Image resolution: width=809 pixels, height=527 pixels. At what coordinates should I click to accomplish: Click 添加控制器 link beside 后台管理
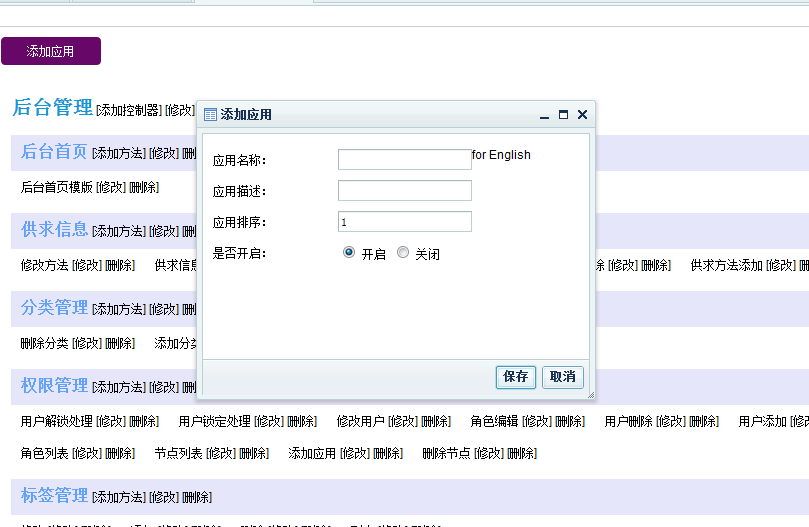(x=128, y=109)
